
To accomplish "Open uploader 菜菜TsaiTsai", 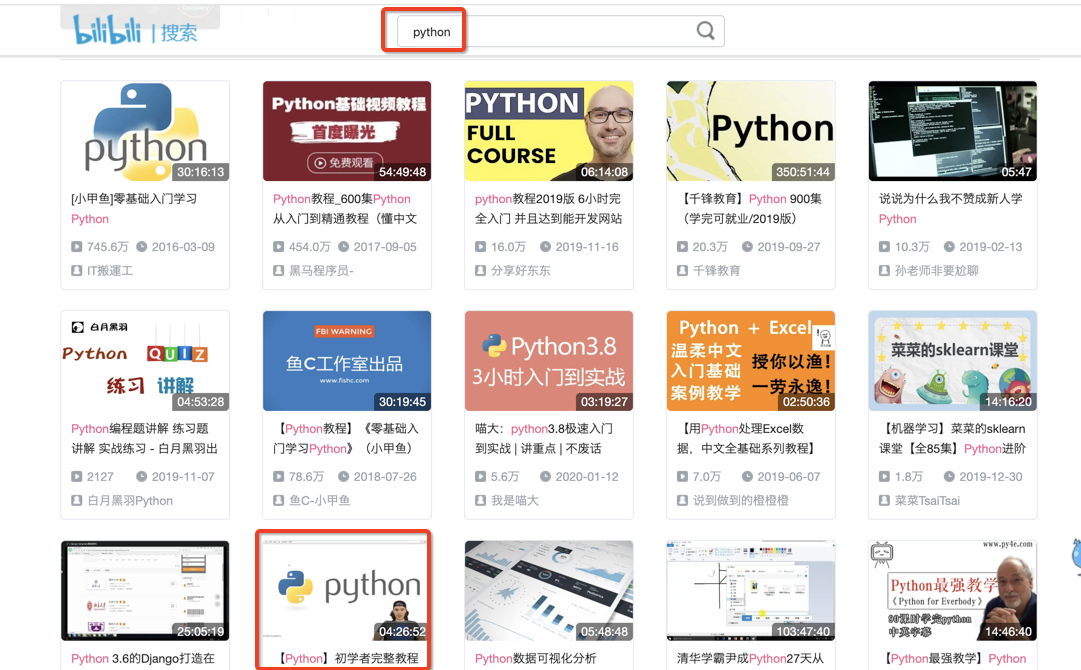I will pos(927,500).
